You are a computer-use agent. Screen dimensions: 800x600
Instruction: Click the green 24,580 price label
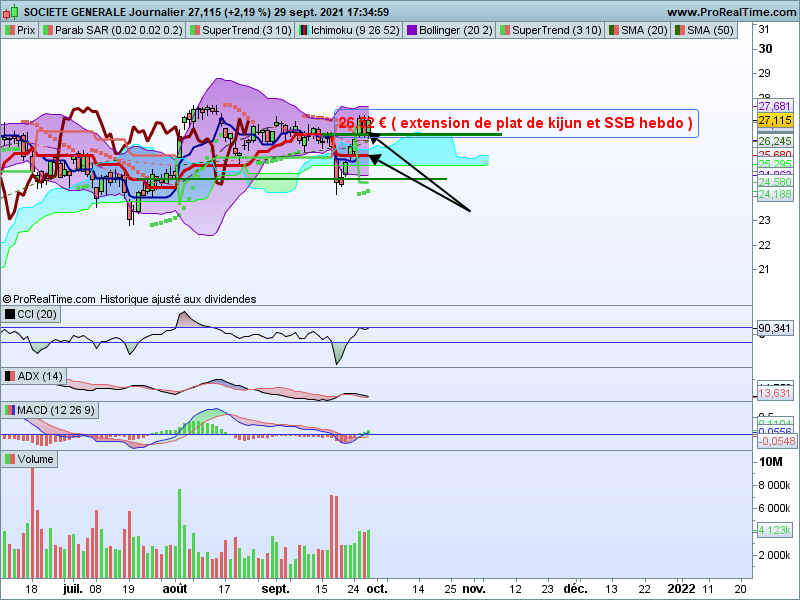point(774,182)
